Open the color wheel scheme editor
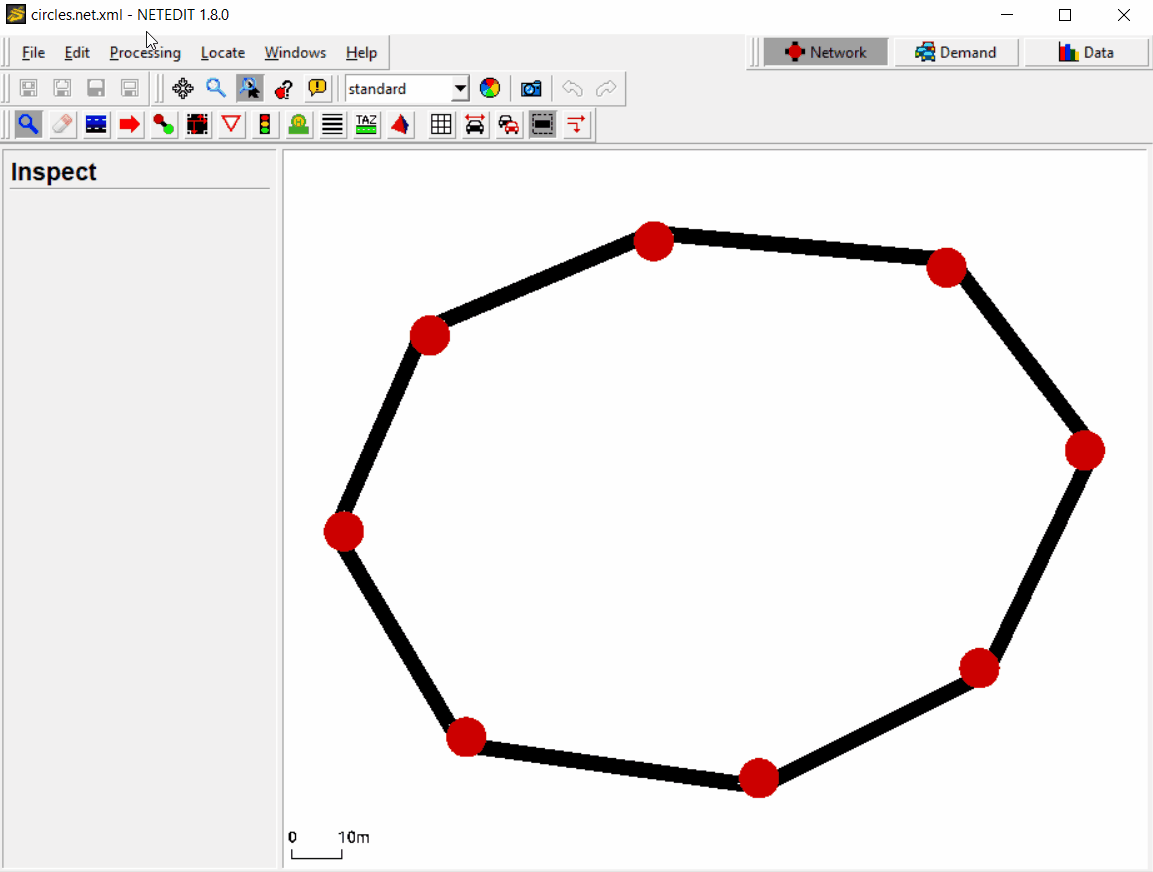 coord(490,88)
